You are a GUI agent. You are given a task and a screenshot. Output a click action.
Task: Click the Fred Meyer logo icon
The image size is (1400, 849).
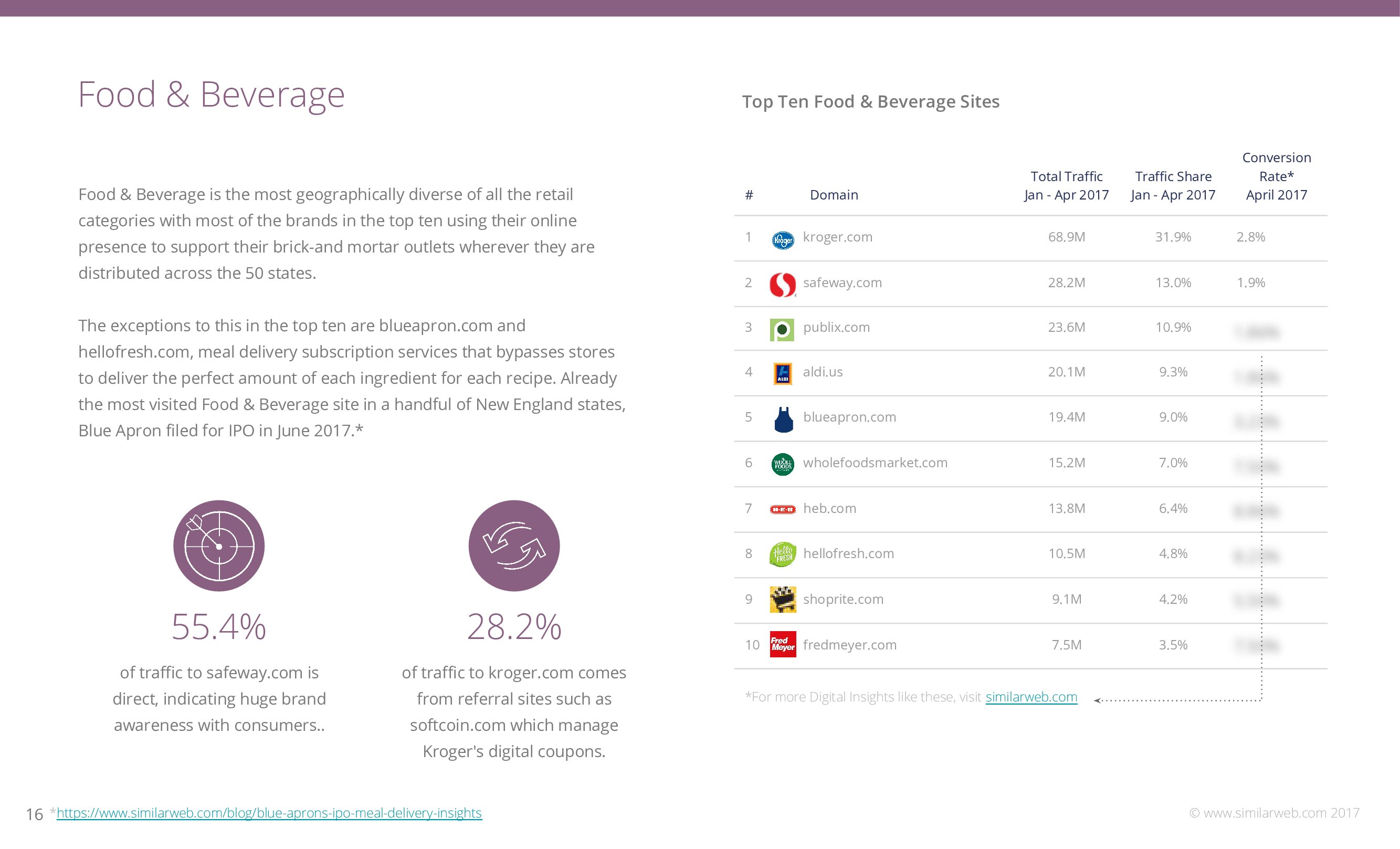point(782,644)
